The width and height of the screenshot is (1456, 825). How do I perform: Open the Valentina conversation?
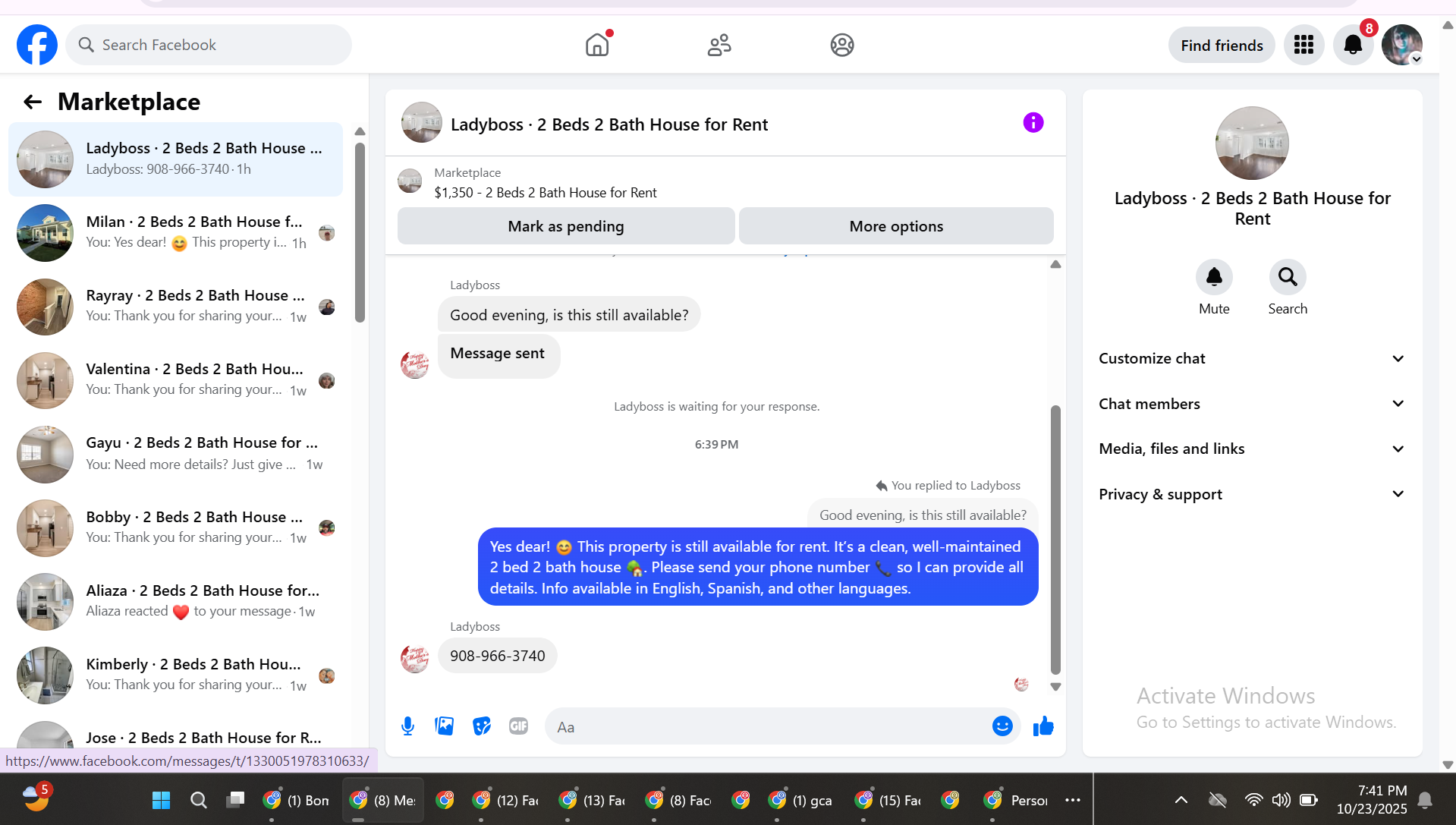[x=175, y=380]
